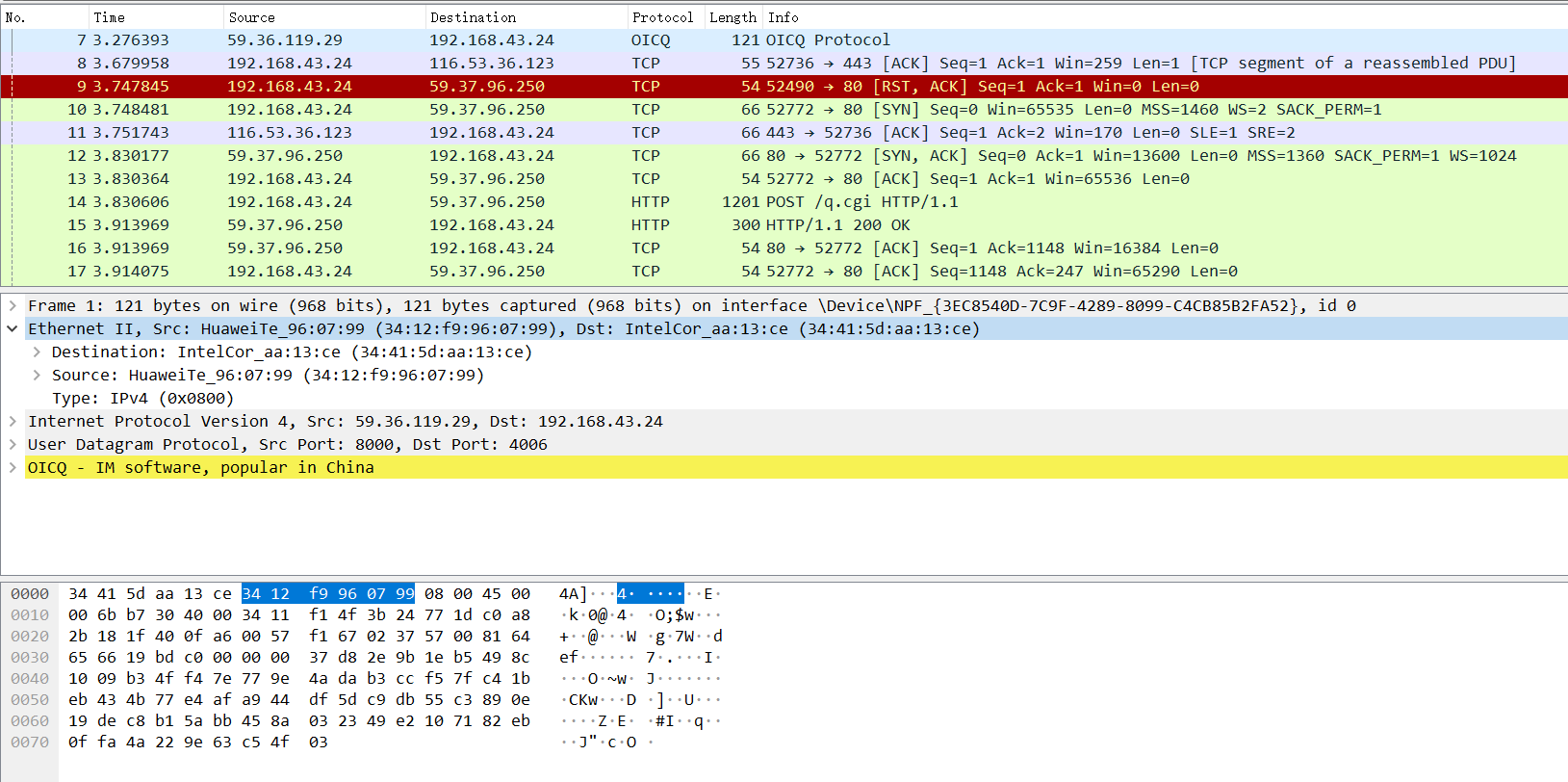Select Destination IntelCor_aa:13:ce field text
The width and height of the screenshot is (1568, 782).
292,352
